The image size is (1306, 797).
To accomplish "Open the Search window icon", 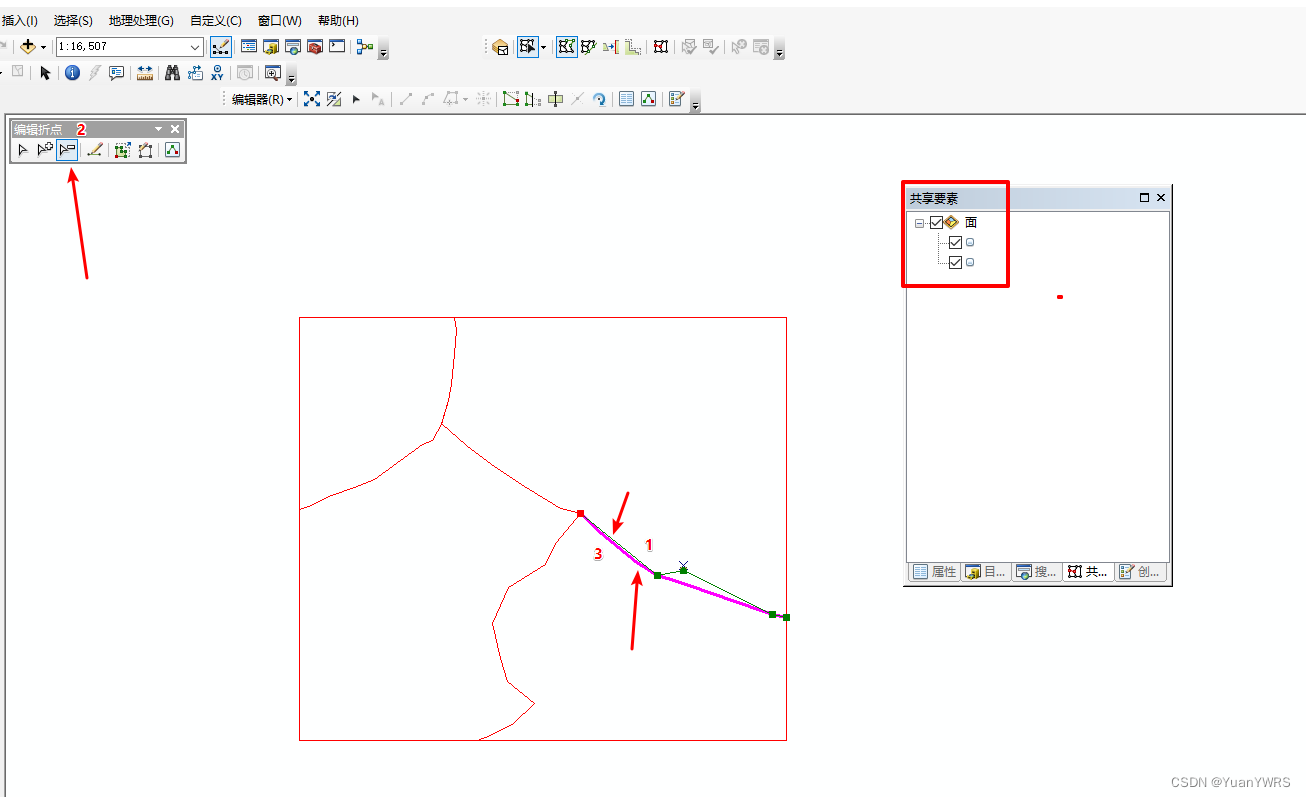I will tap(293, 47).
